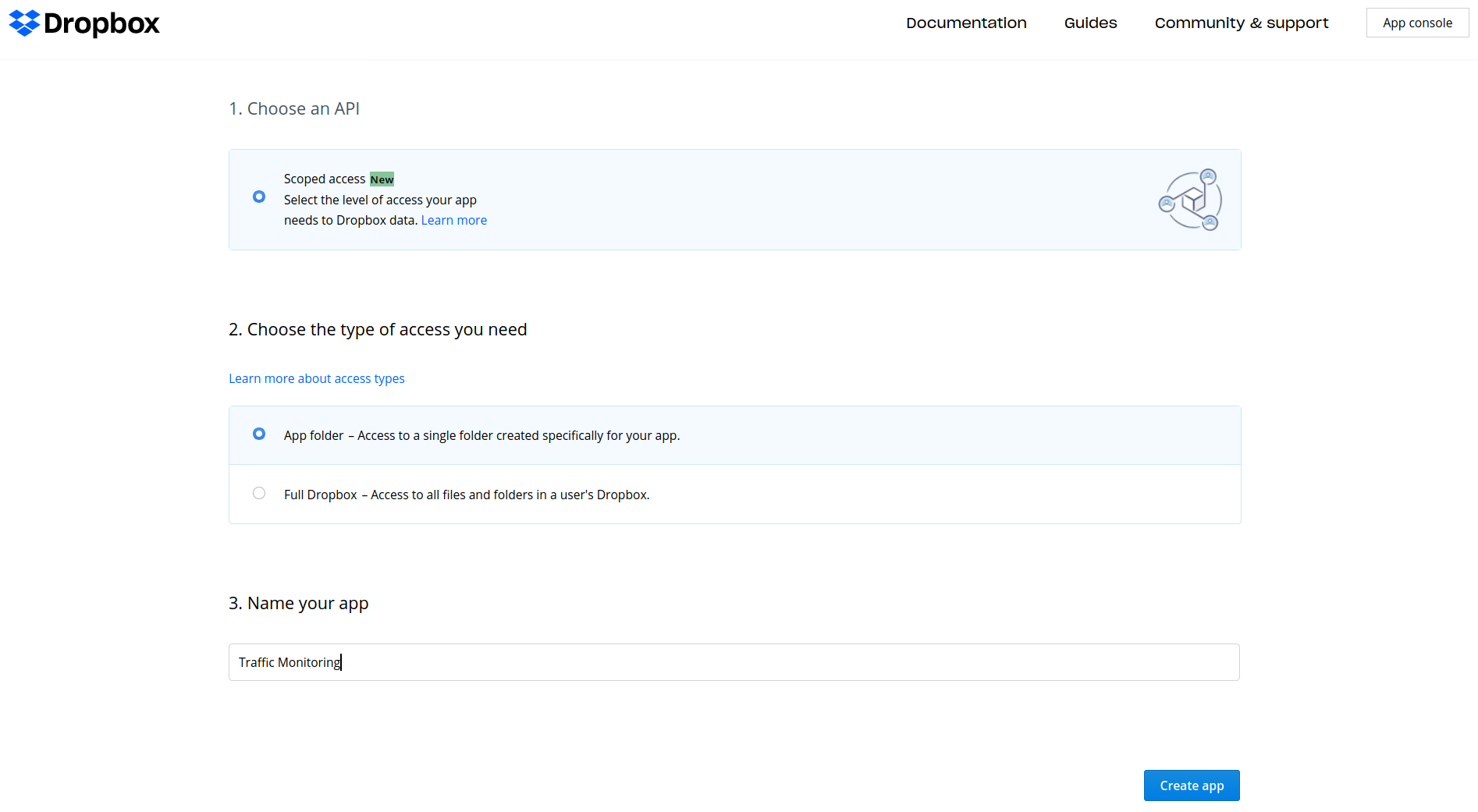
Task: Click the 'Scoped access' label text
Action: (325, 179)
